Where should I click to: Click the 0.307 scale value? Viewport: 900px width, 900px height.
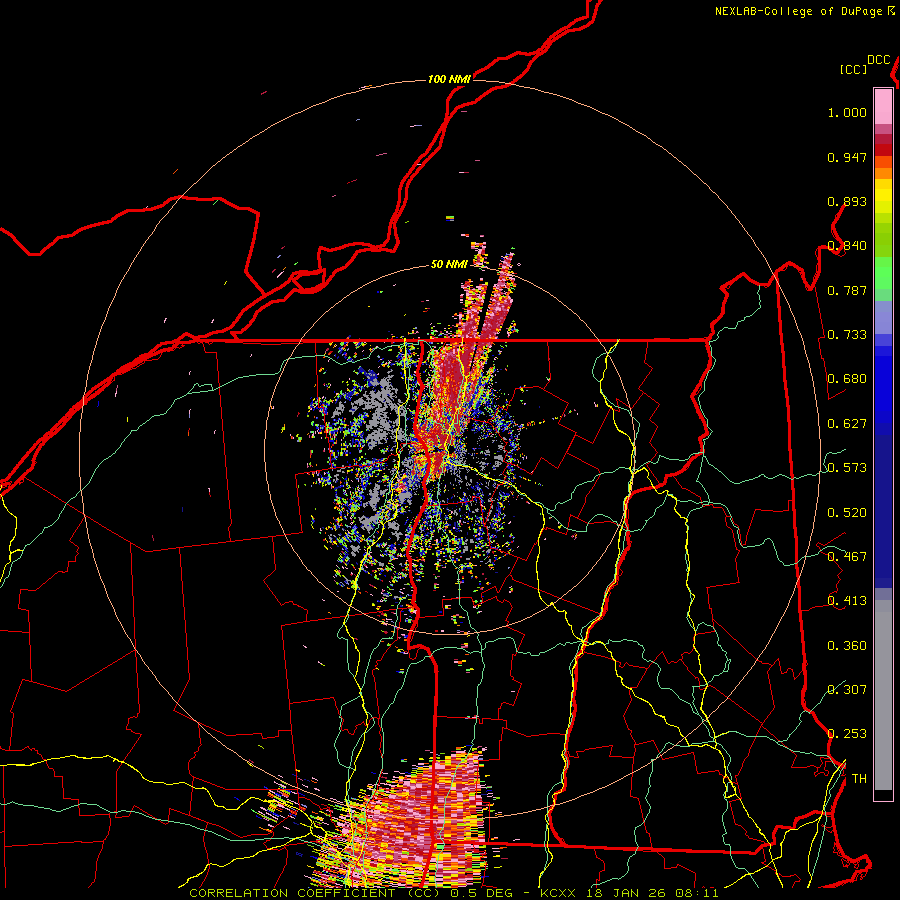[847, 690]
